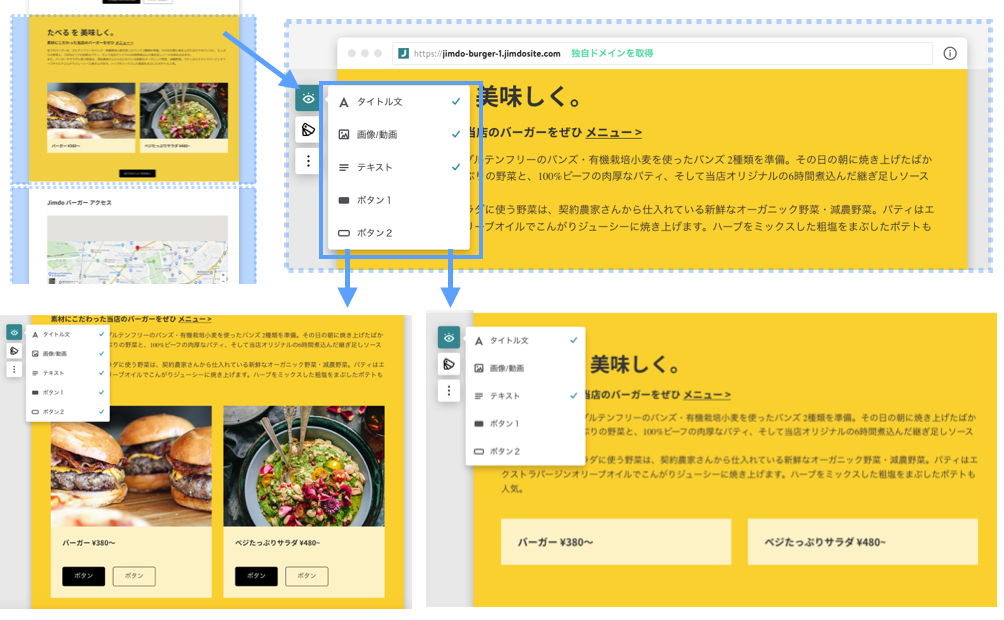
Task: Click the paintbrush icon in the bottom-right panel
Action: pos(448,365)
